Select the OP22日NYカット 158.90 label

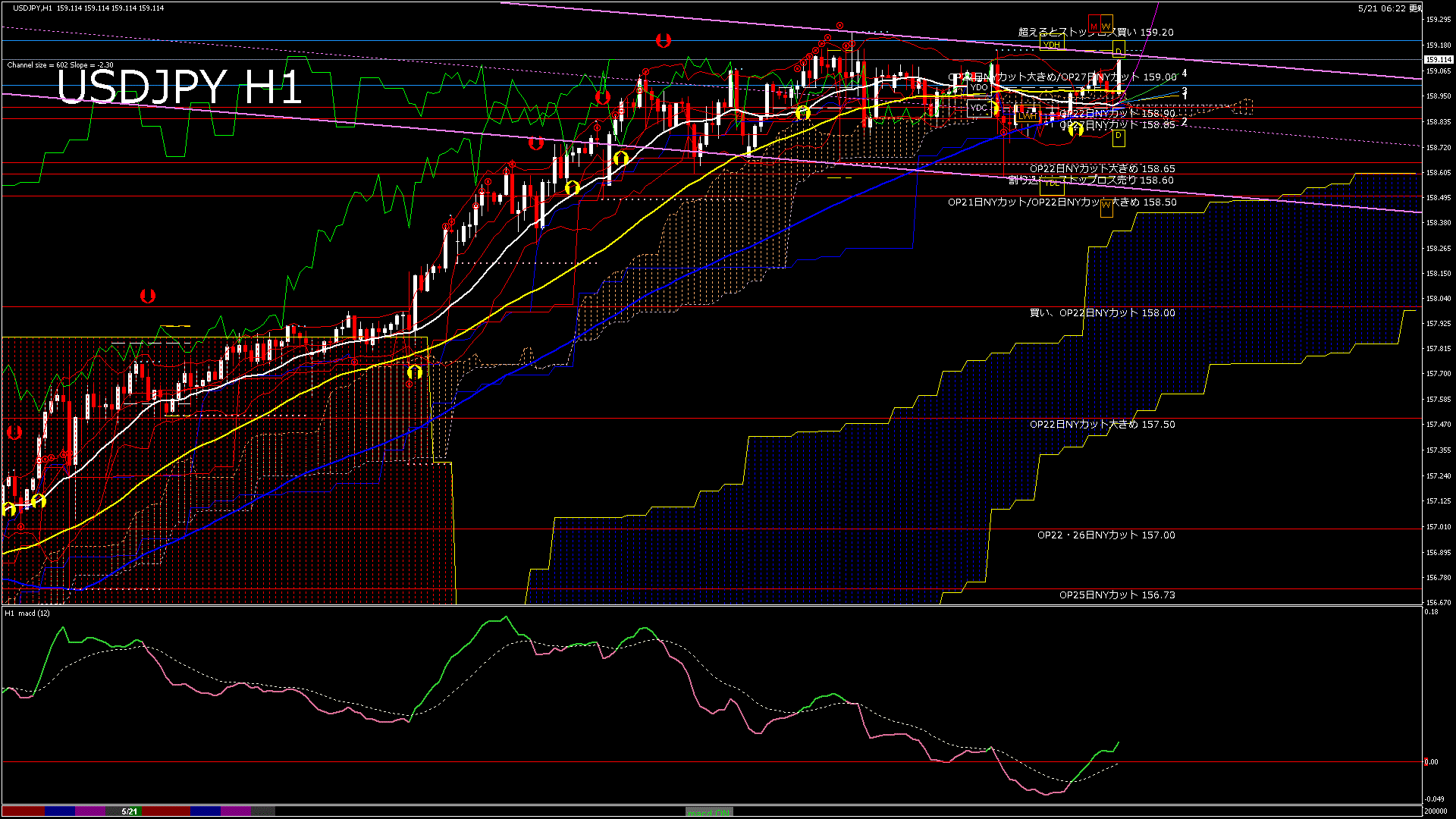[1117, 114]
